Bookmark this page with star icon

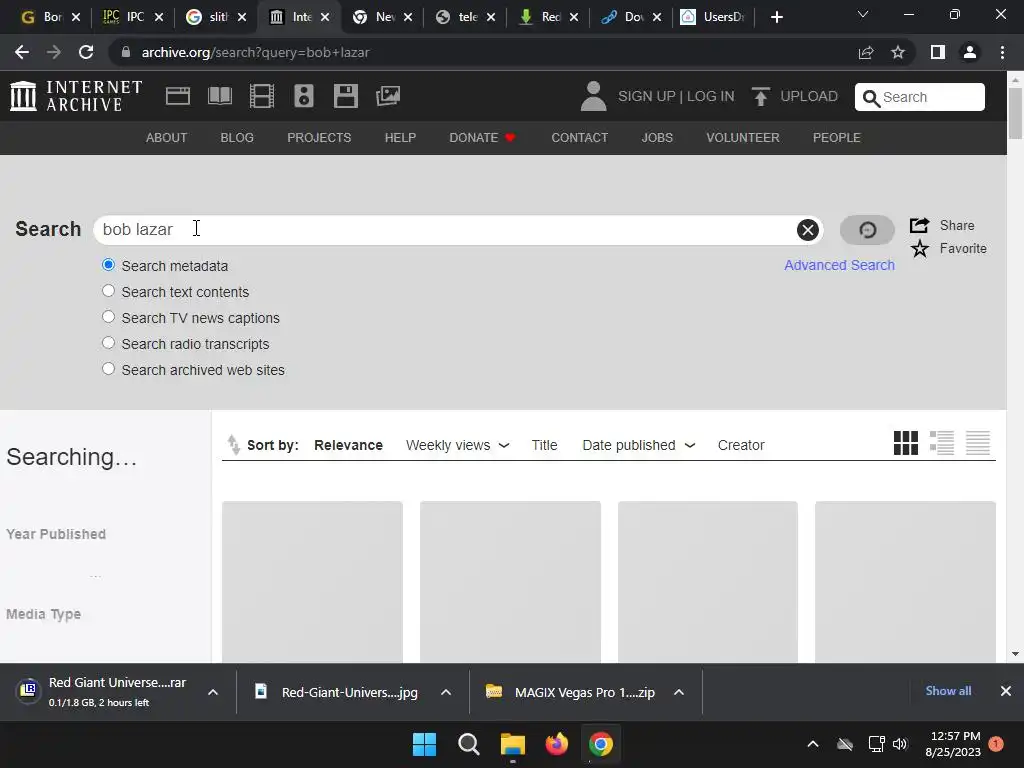898,52
